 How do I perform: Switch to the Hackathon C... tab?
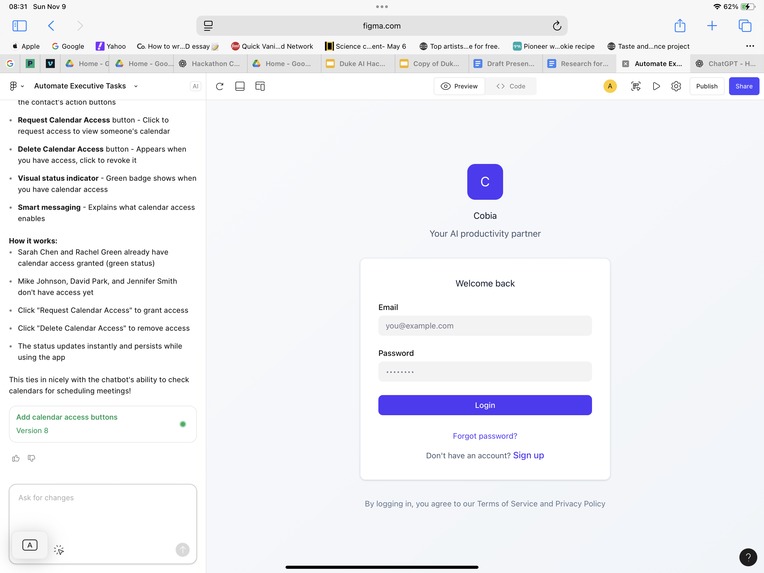210,64
